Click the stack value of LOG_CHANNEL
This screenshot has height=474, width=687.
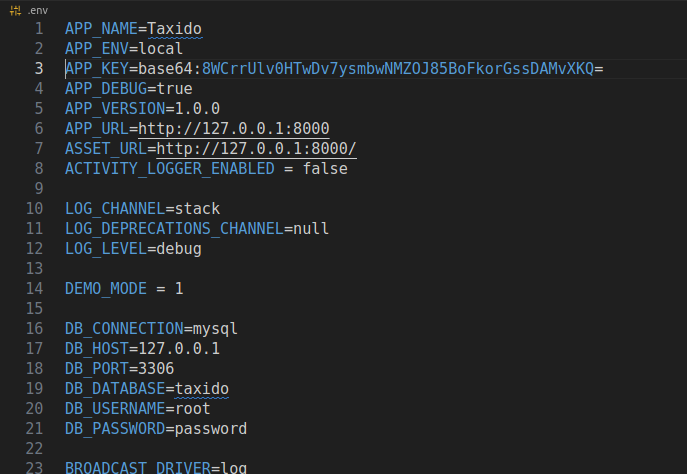tap(197, 209)
